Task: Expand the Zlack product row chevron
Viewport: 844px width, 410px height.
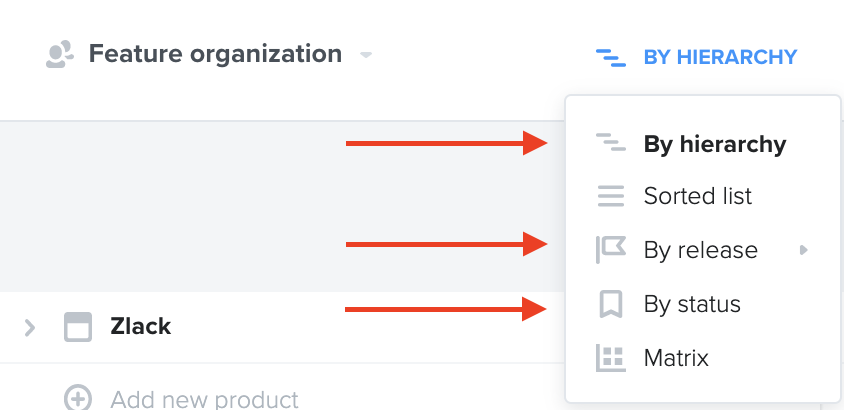Action: (x=30, y=327)
